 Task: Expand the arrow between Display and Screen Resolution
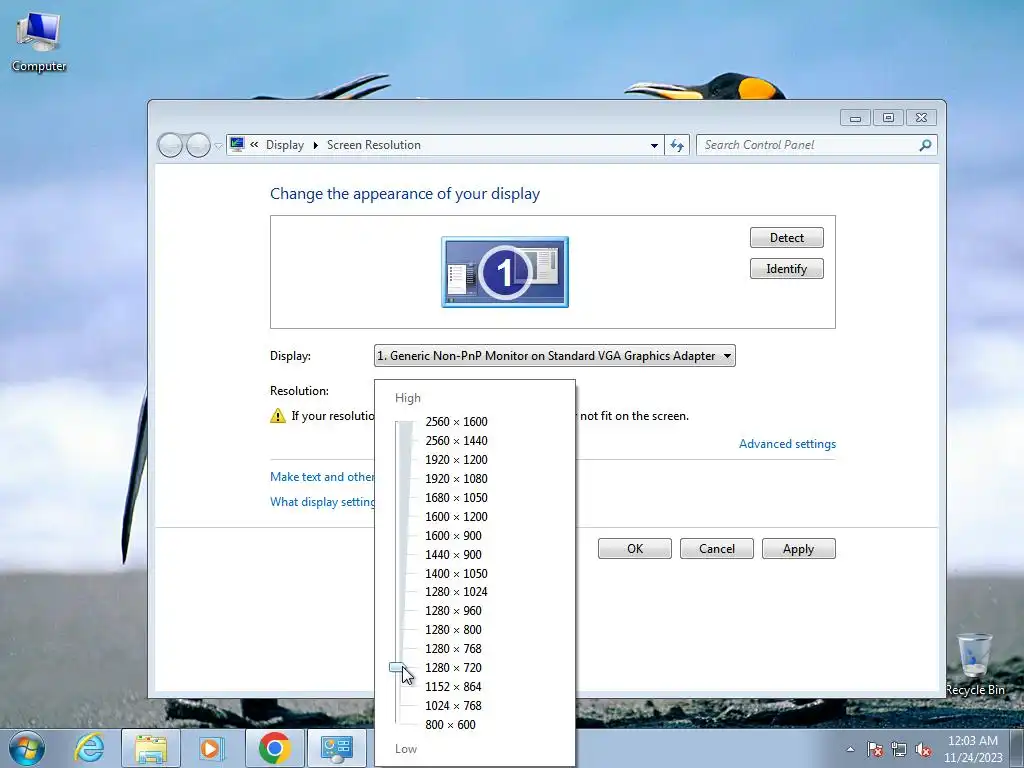click(315, 145)
